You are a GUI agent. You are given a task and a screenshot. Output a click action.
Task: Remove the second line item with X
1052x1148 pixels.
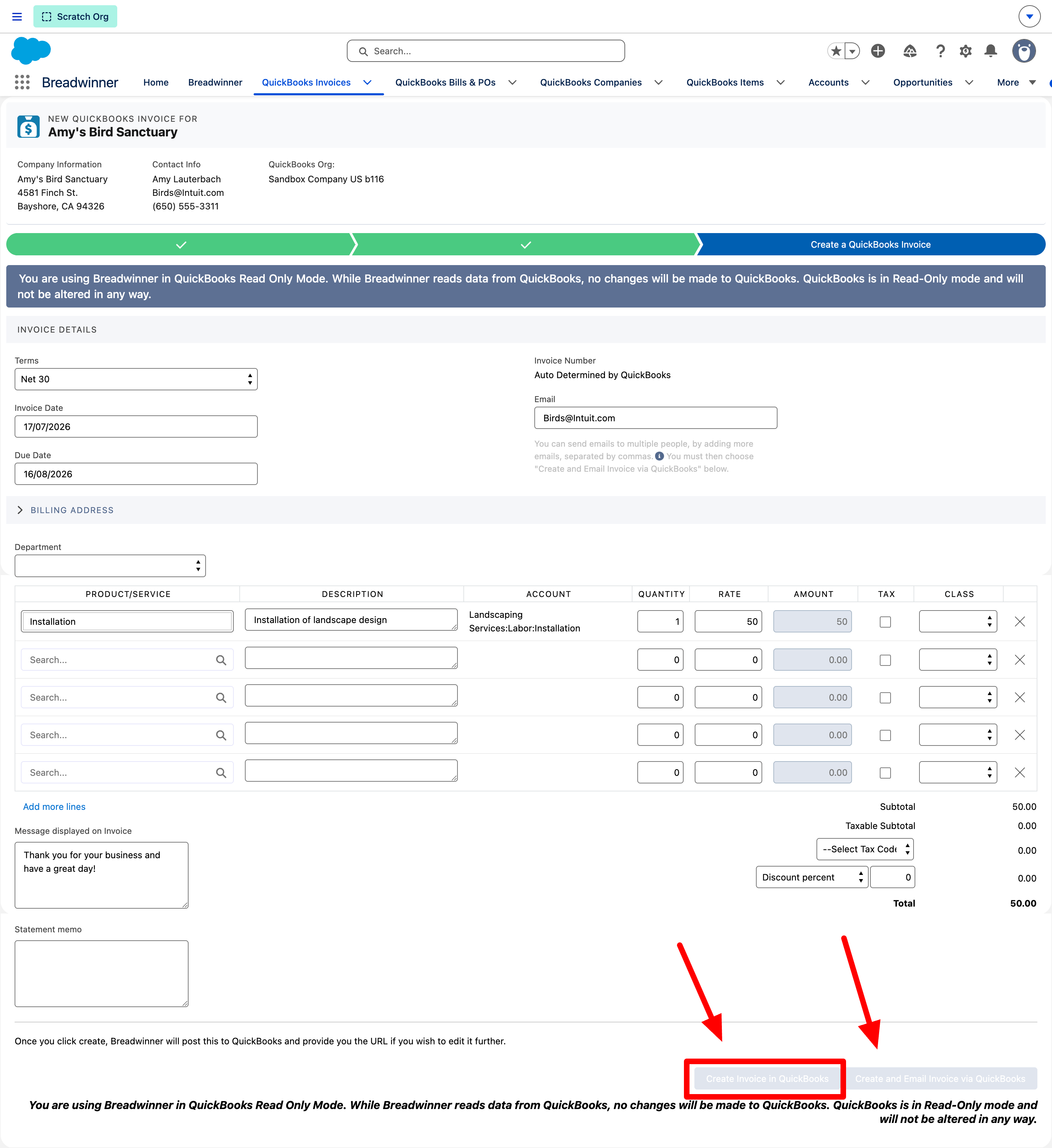point(1020,660)
